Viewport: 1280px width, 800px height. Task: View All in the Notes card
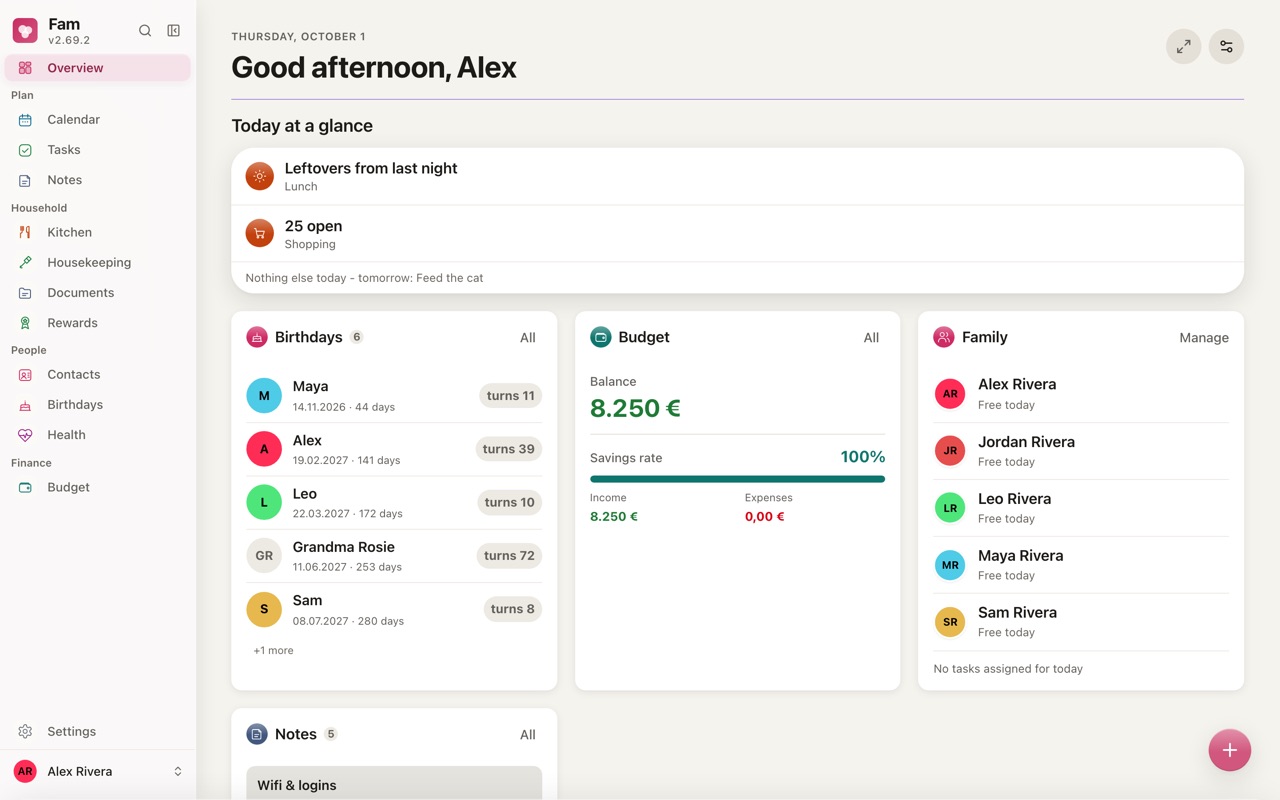(x=528, y=735)
